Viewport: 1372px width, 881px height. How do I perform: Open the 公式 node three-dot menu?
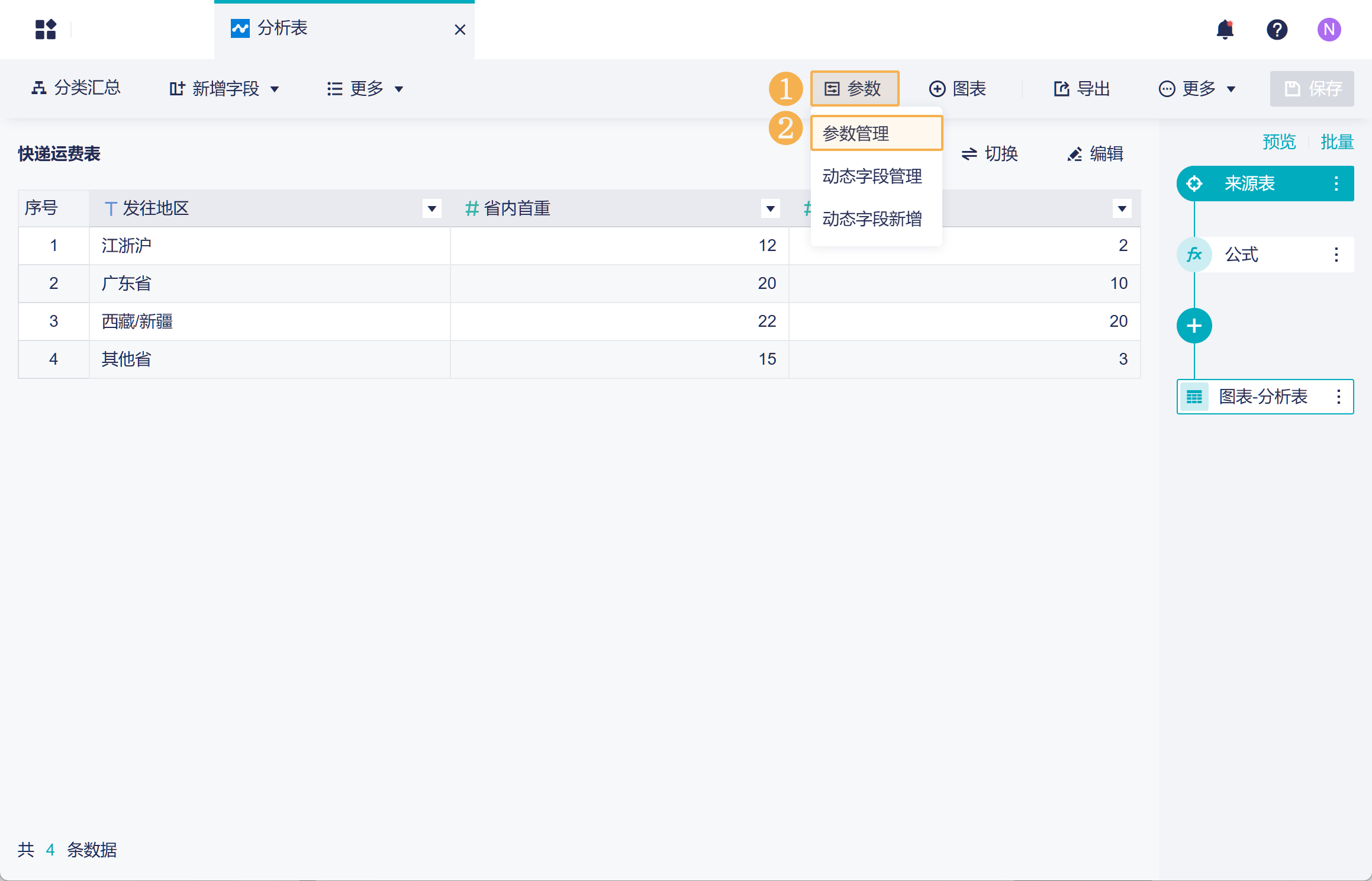point(1336,255)
